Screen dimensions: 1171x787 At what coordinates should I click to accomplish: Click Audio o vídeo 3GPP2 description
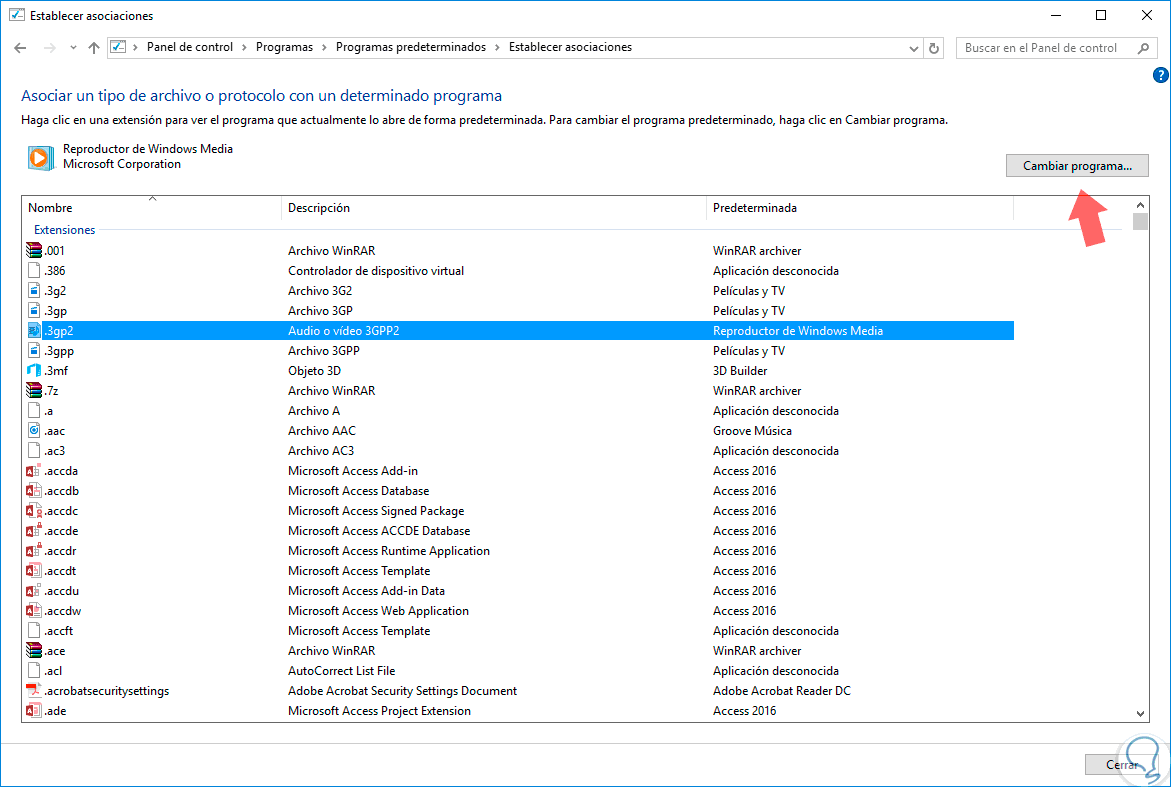pos(344,331)
